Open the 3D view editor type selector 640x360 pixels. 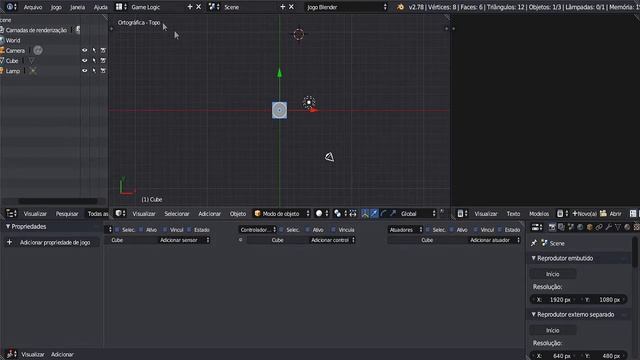120,213
